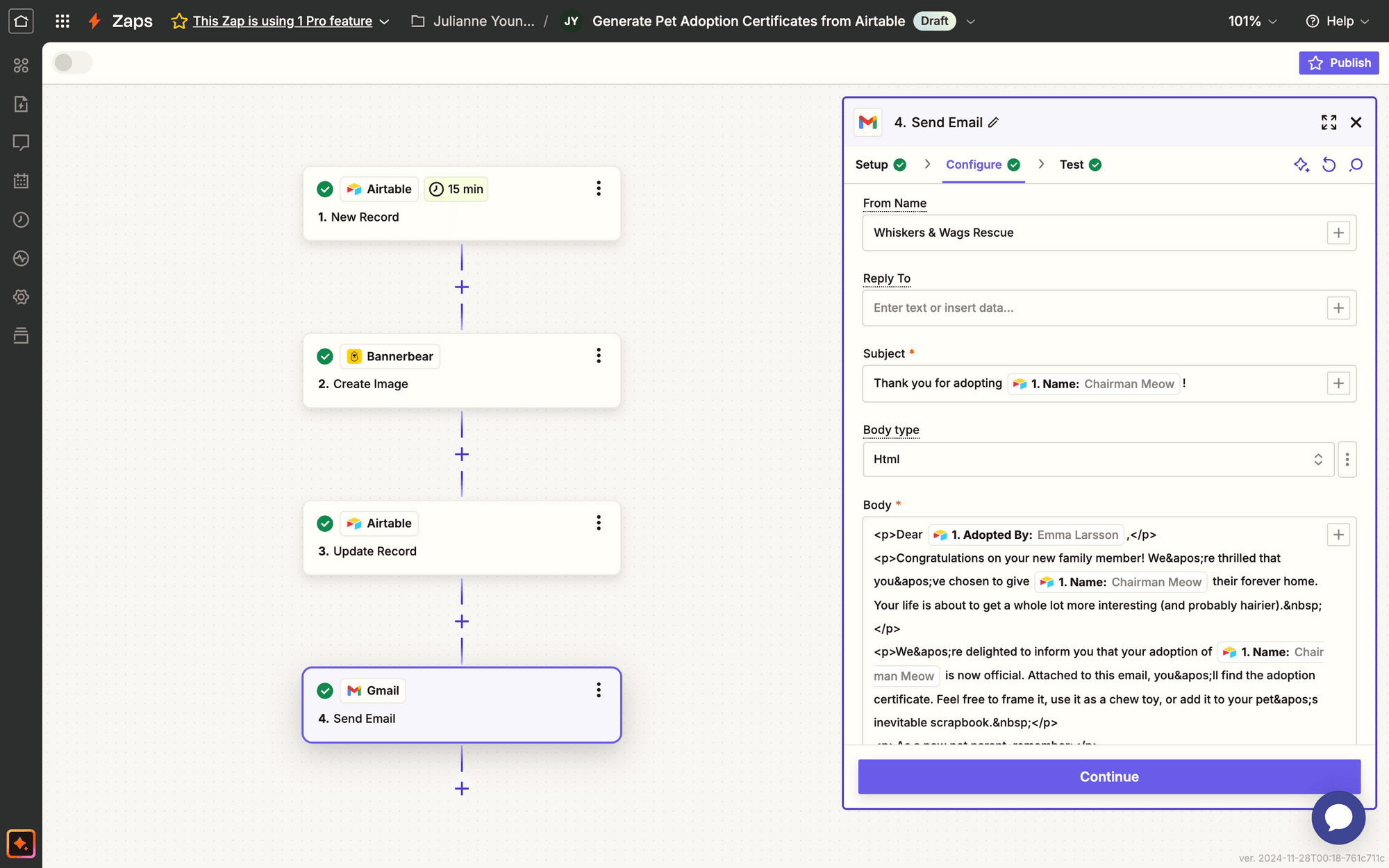Expand the Draft status dropdown
Viewport: 1389px width, 868px height.
tap(970, 21)
